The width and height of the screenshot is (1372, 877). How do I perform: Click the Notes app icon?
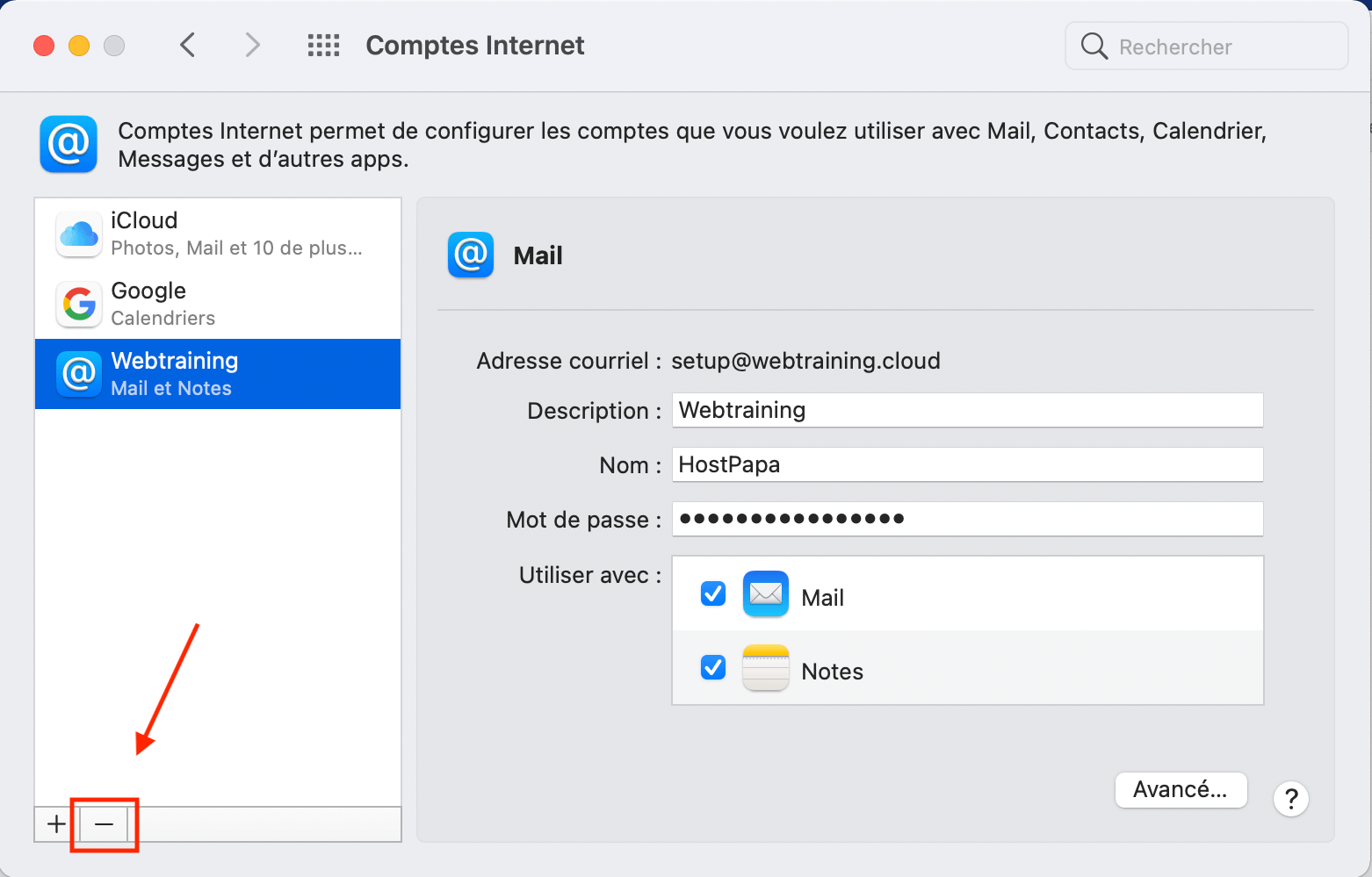[766, 668]
